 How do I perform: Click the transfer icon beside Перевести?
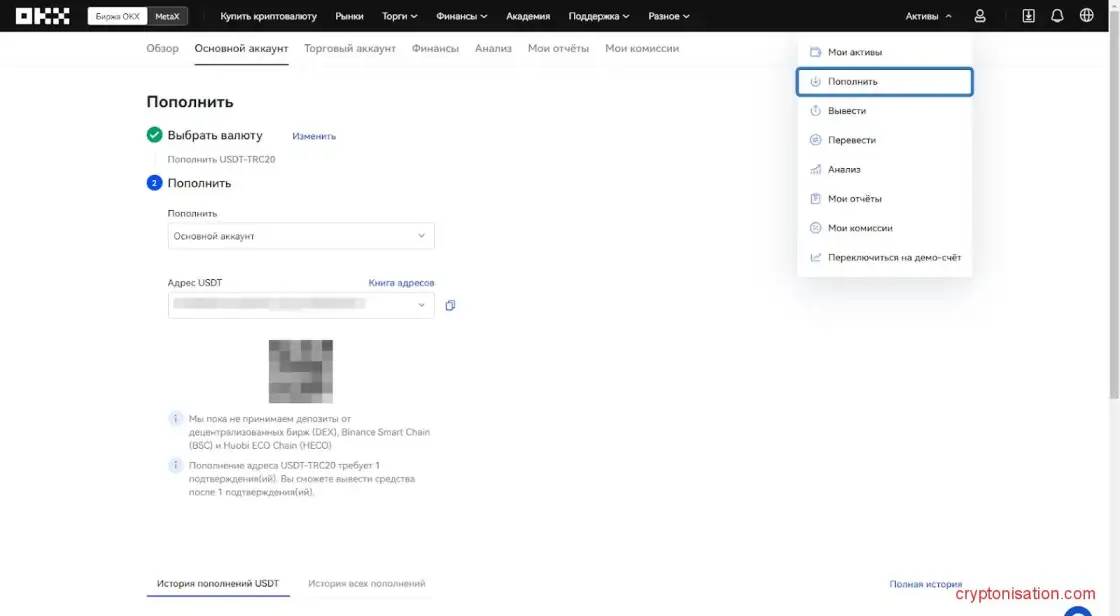pyautogui.click(x=815, y=140)
